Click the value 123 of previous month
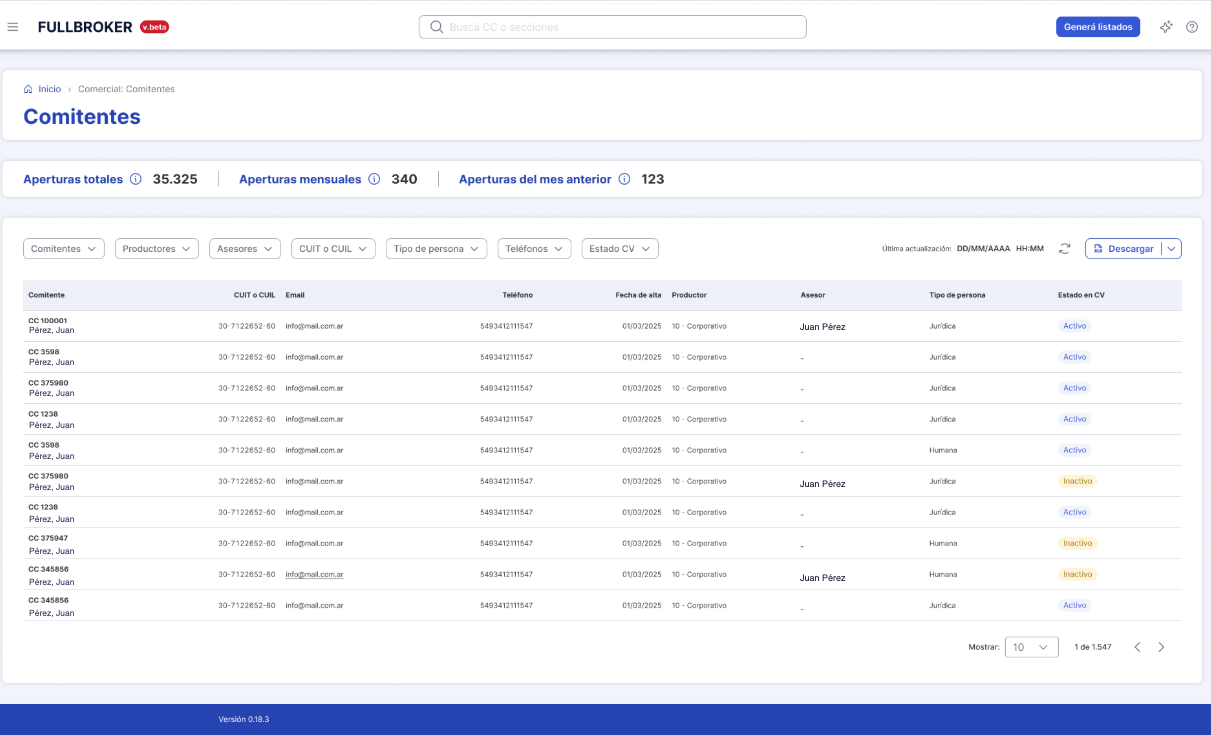 [653, 180]
